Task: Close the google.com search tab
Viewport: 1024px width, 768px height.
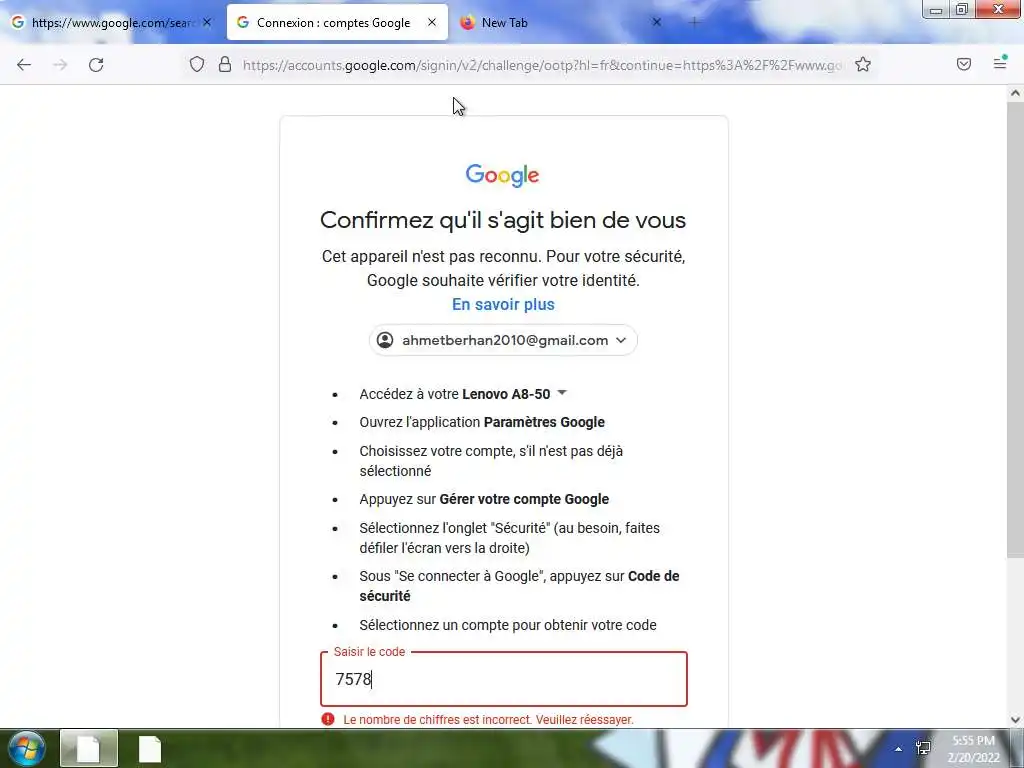Action: click(x=207, y=22)
